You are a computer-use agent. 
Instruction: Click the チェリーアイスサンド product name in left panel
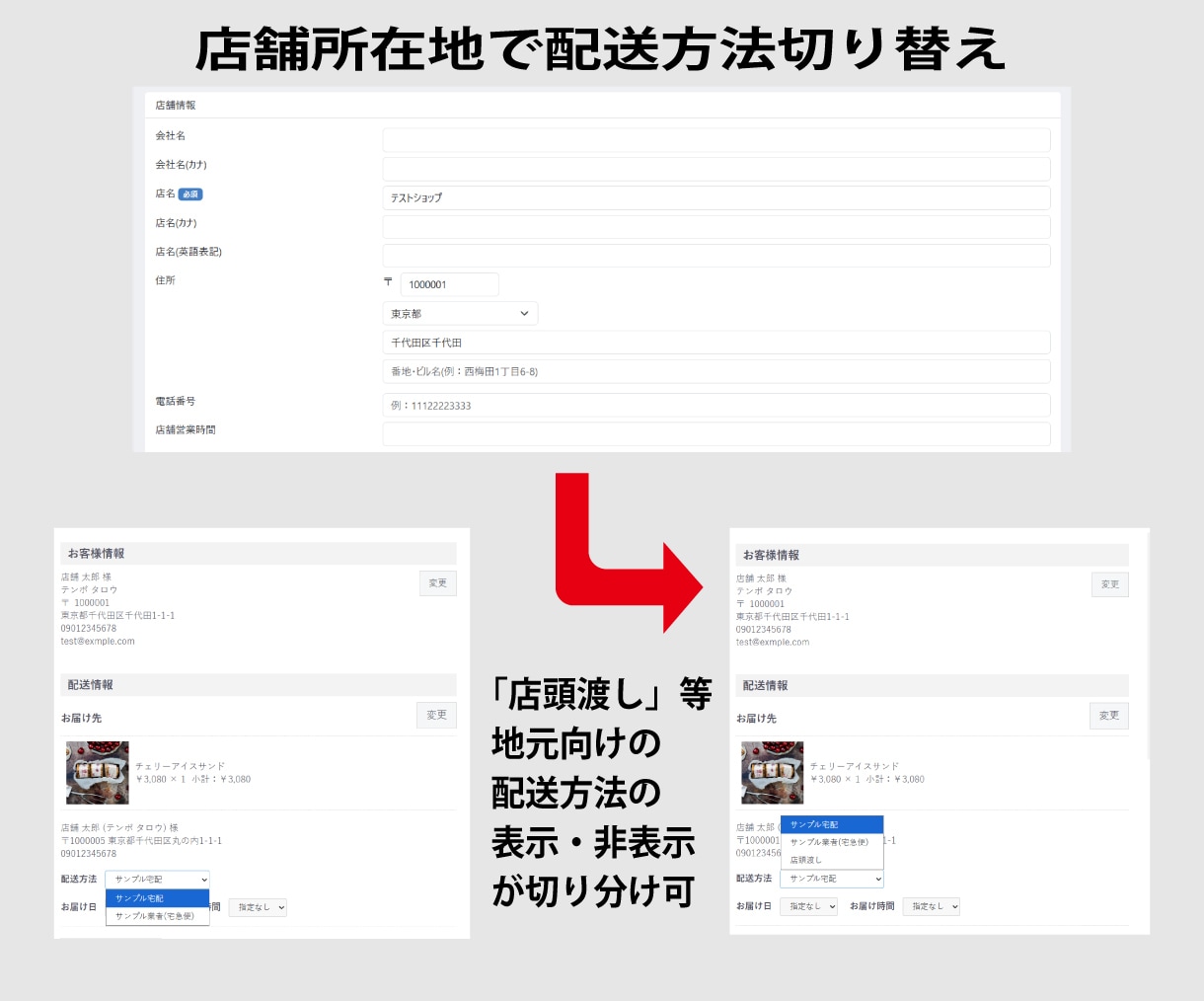coord(181,766)
